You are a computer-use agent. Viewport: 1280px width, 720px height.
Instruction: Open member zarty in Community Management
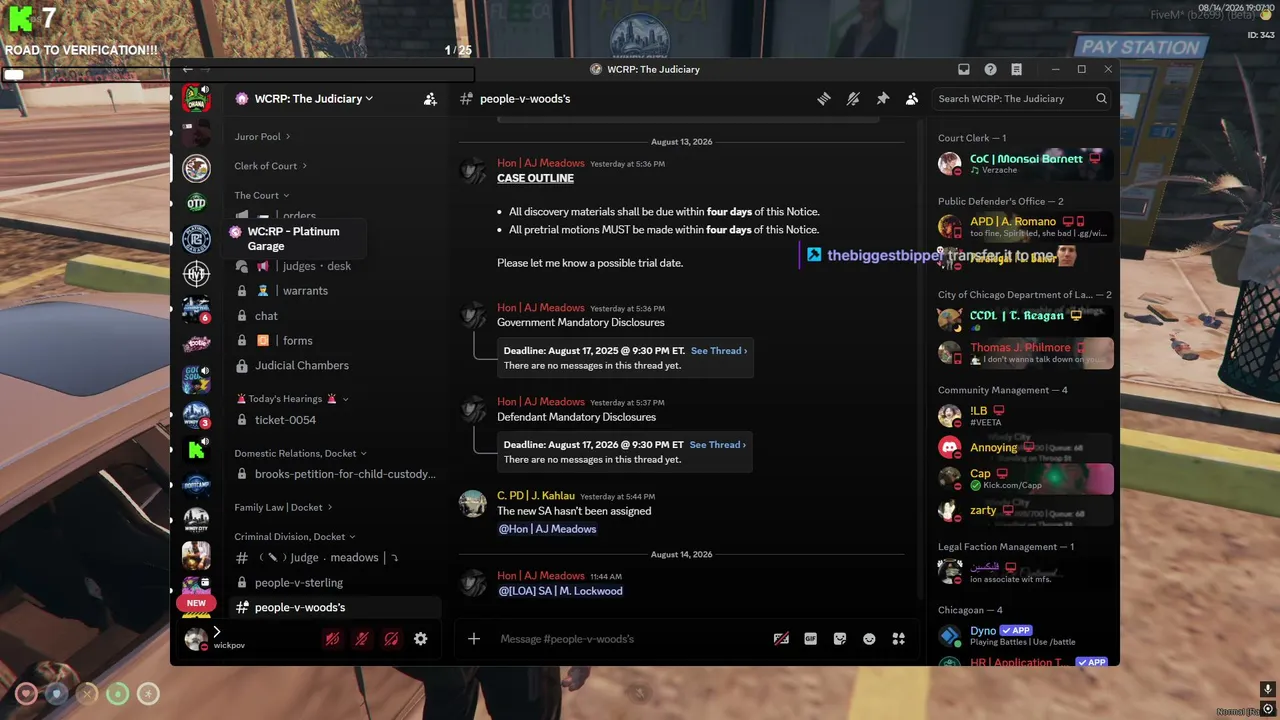click(1024, 510)
